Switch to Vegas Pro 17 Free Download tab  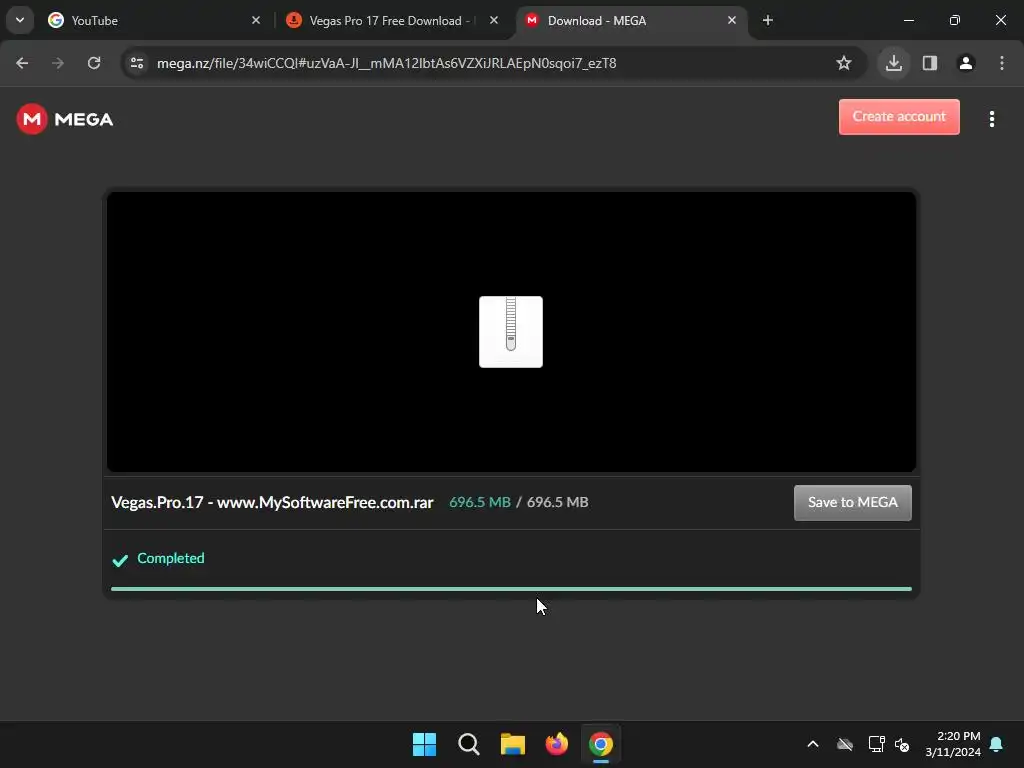pos(392,20)
